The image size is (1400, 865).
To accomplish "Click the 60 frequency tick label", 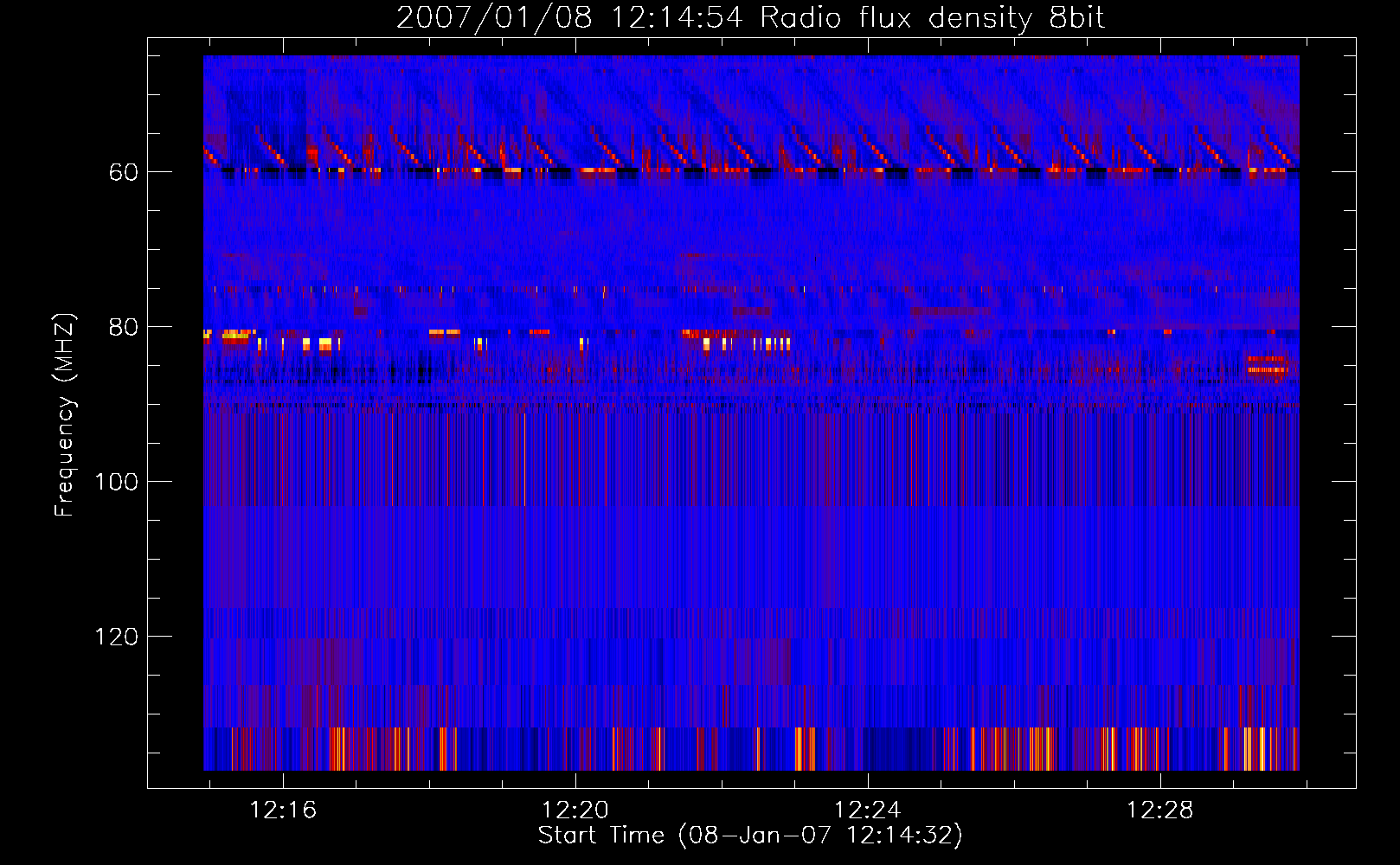I will [x=124, y=172].
